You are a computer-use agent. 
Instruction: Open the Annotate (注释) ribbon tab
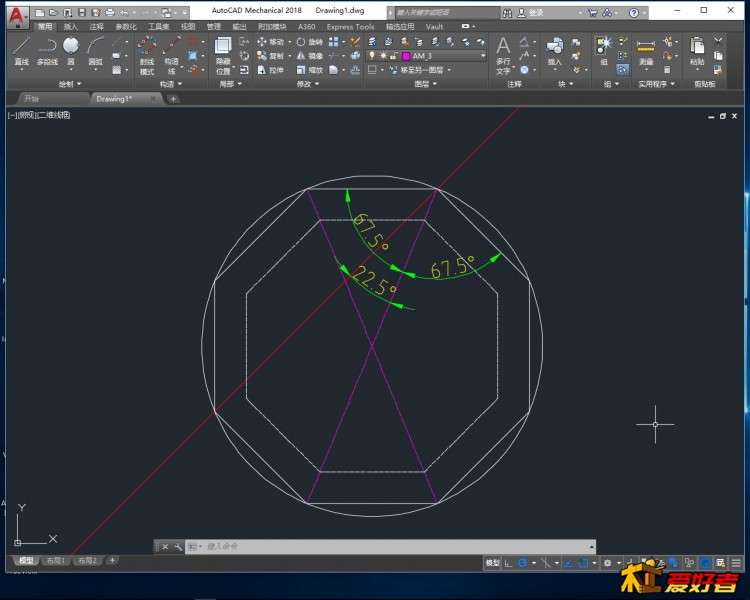pyautogui.click(x=96, y=27)
